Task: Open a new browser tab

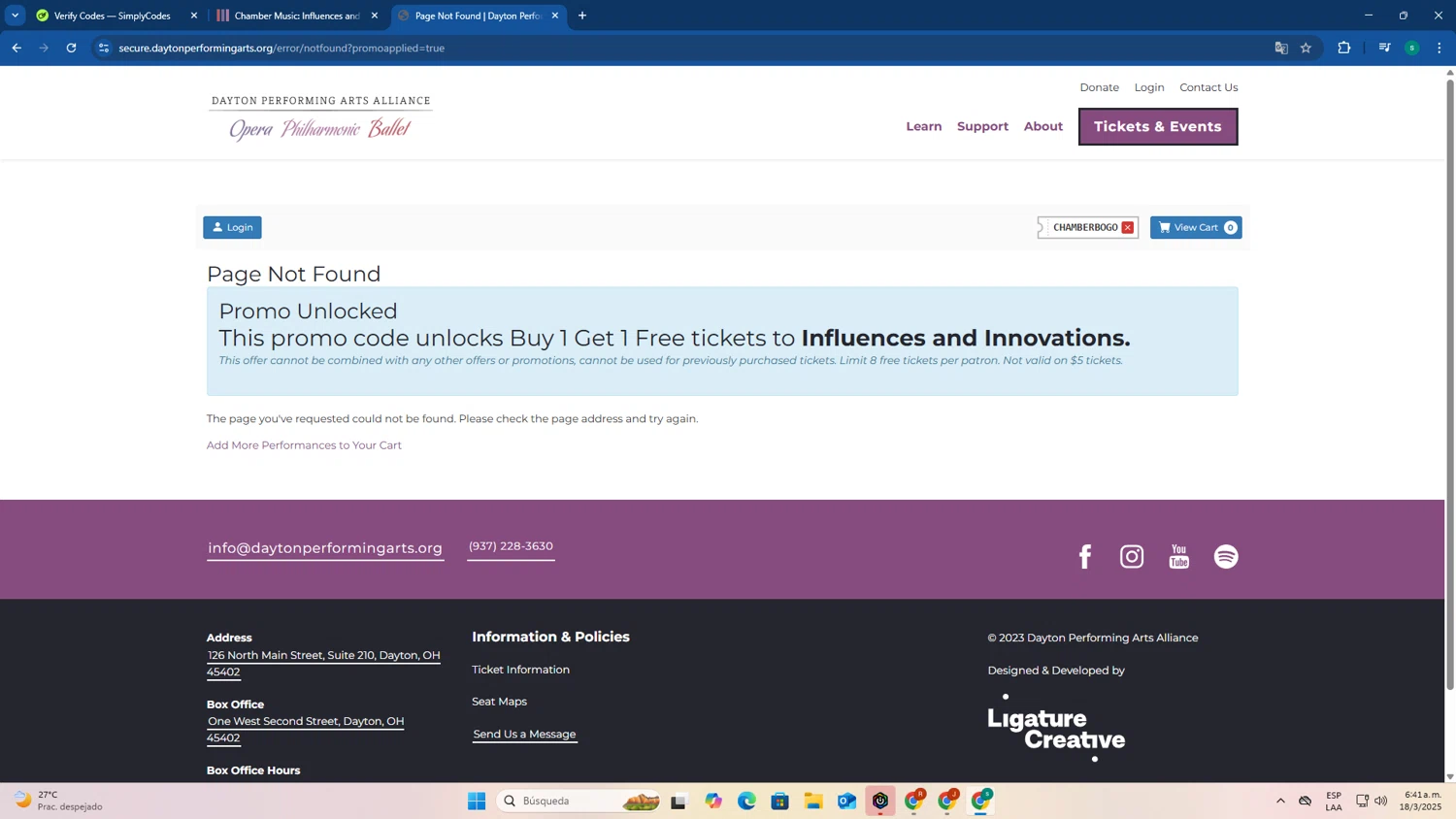Action: [582, 16]
